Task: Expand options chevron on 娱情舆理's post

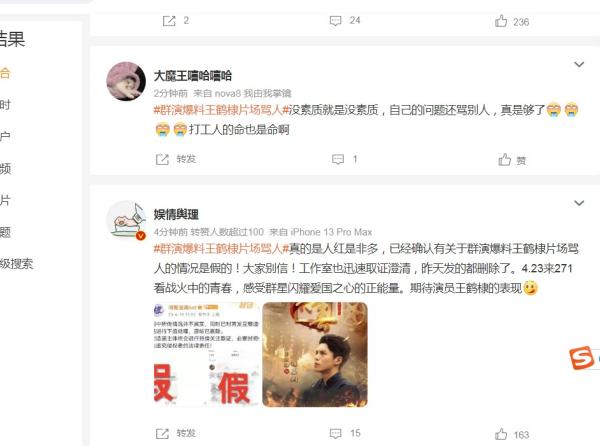Action: point(579,203)
